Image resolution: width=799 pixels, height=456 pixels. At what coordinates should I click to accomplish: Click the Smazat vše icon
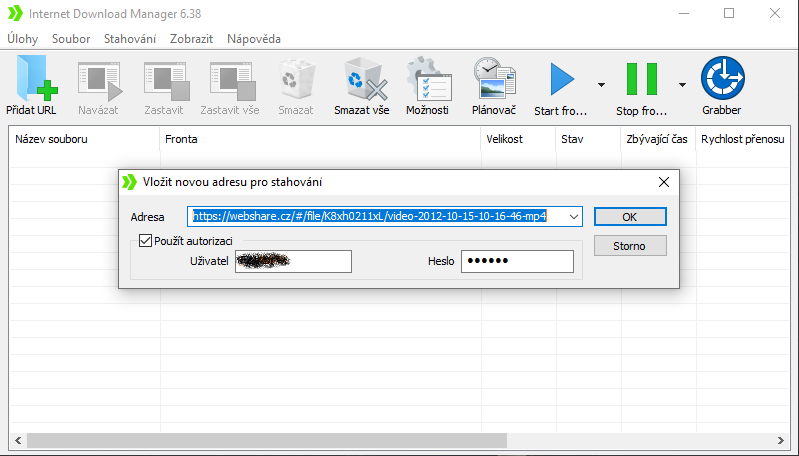365,79
